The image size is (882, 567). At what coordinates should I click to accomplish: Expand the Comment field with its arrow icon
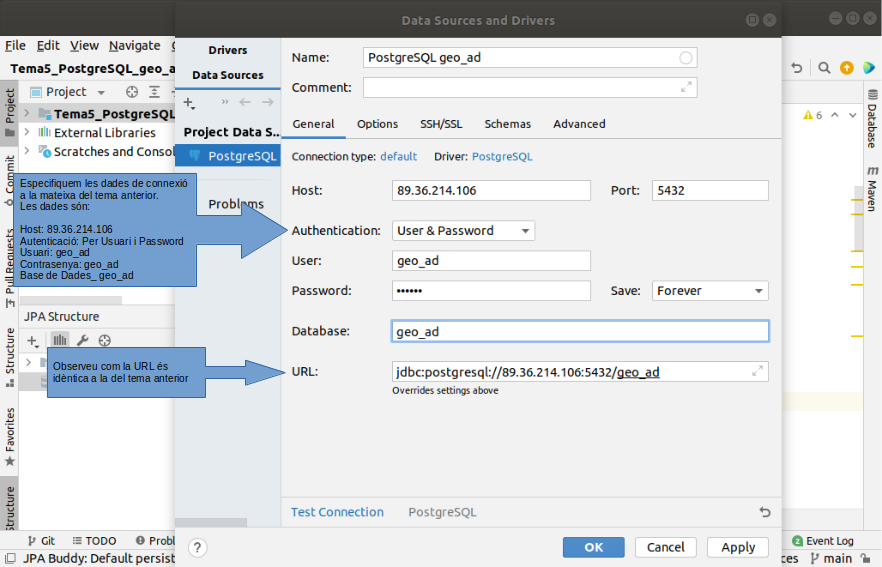click(686, 87)
